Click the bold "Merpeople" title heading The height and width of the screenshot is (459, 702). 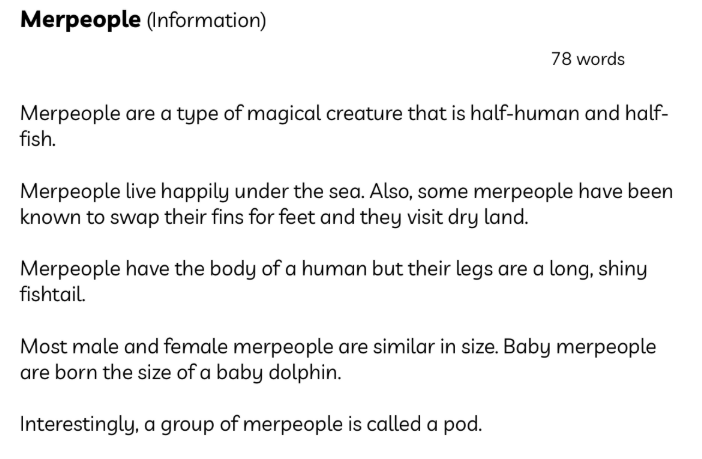[x=81, y=21]
